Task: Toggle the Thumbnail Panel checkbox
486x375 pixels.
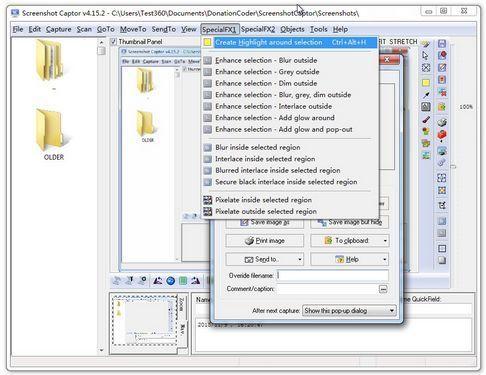Action: [113, 42]
